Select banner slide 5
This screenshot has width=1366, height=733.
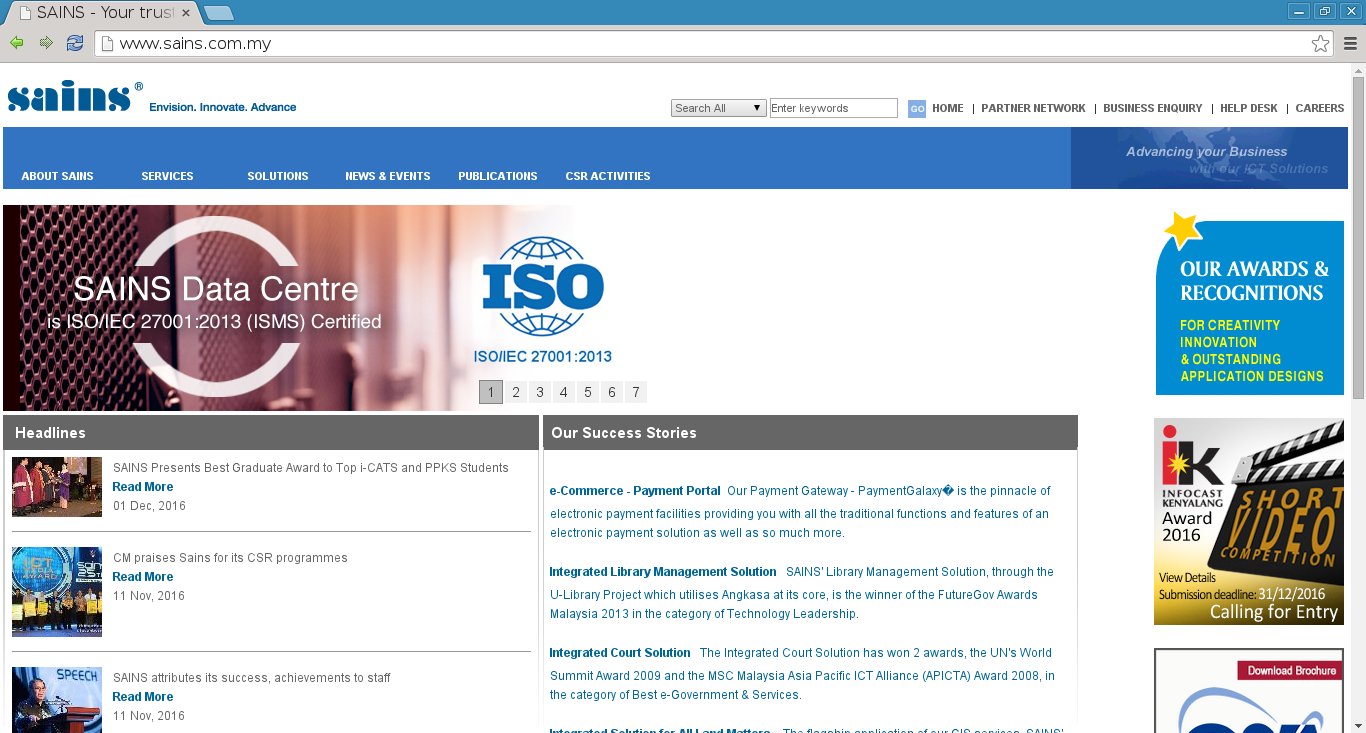tap(588, 392)
